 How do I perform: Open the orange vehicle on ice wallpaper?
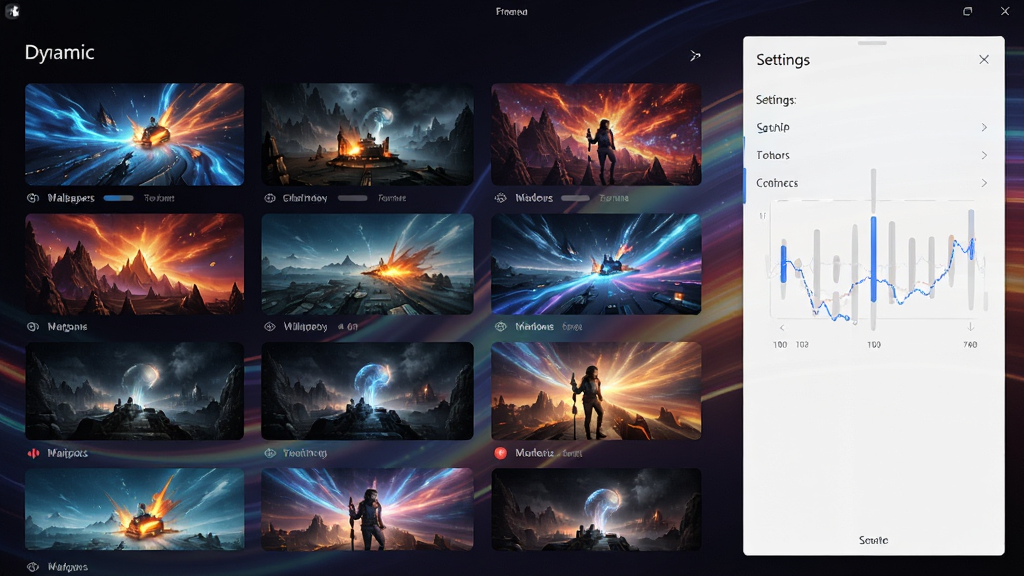135,509
